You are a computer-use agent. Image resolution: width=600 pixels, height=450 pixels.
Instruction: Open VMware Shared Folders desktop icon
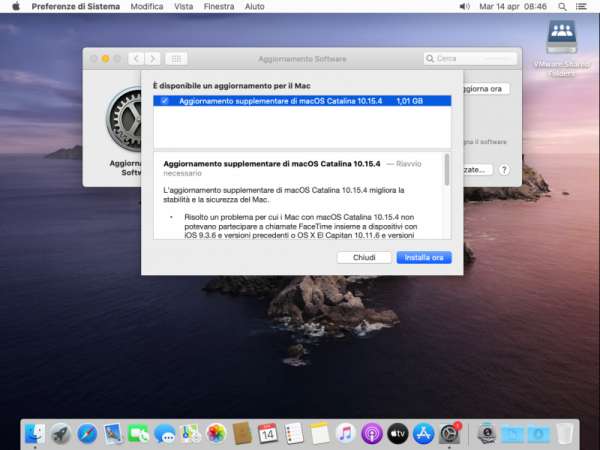[561, 37]
